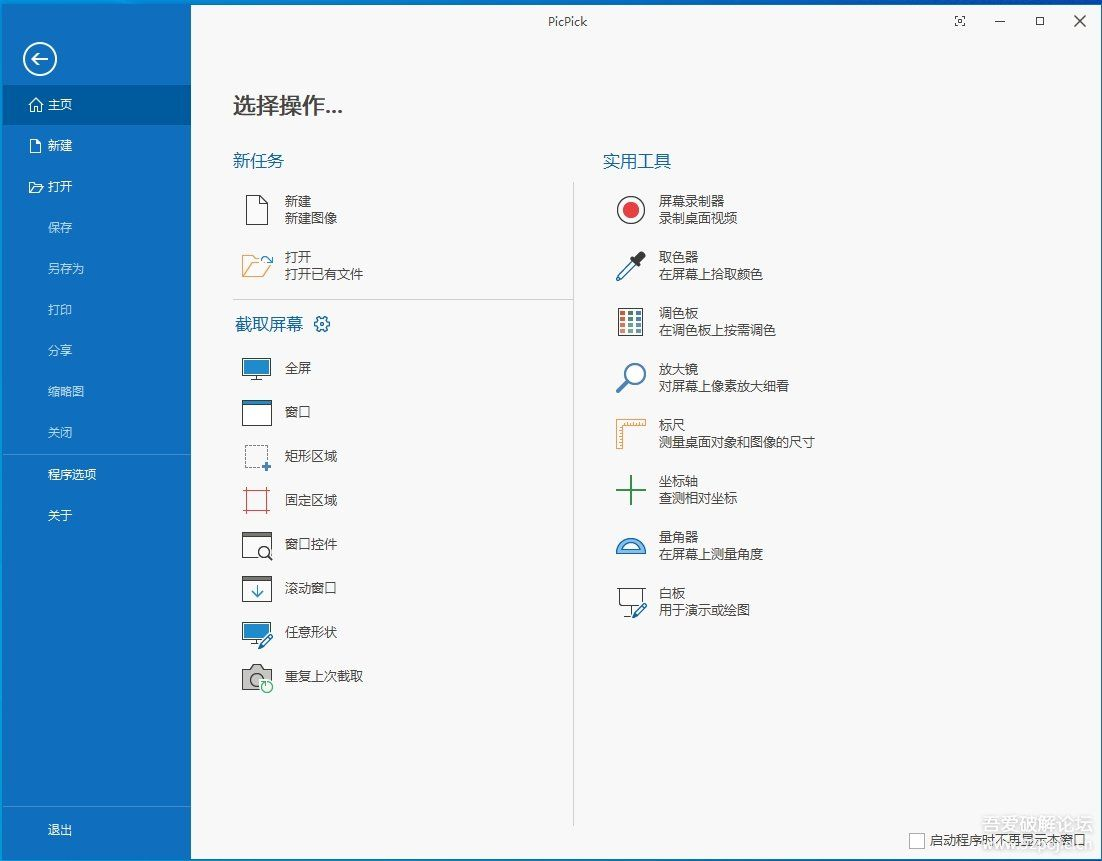Click the rectangular region dashed icon

(x=257, y=457)
